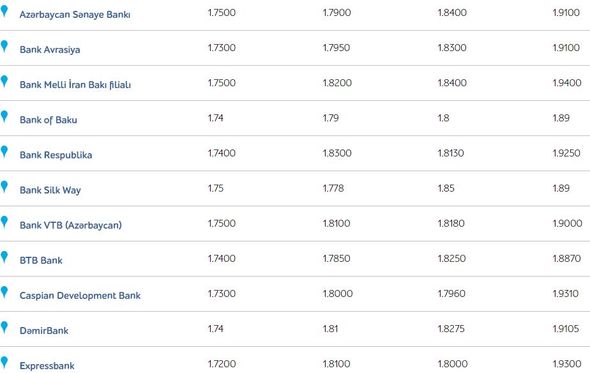Click location pin next to DəmirBank

[4, 327]
